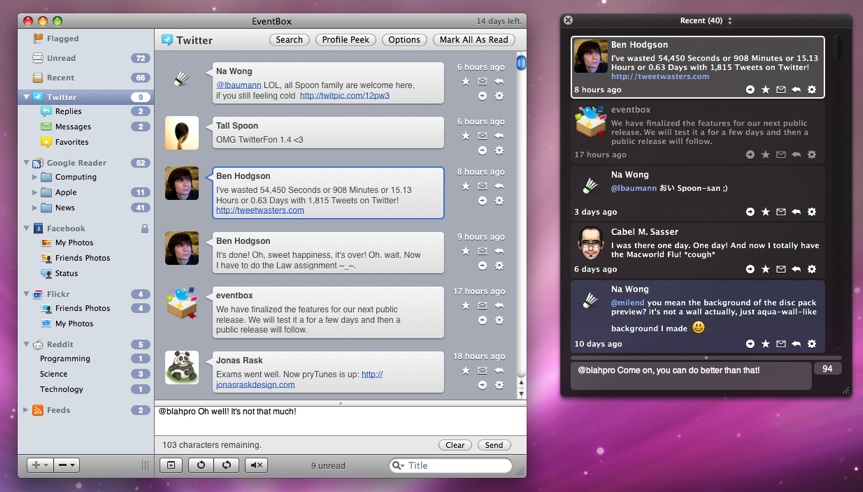863x492 pixels.
Task: Reply to the Tall Spoon tweet
Action: pyautogui.click(x=499, y=136)
